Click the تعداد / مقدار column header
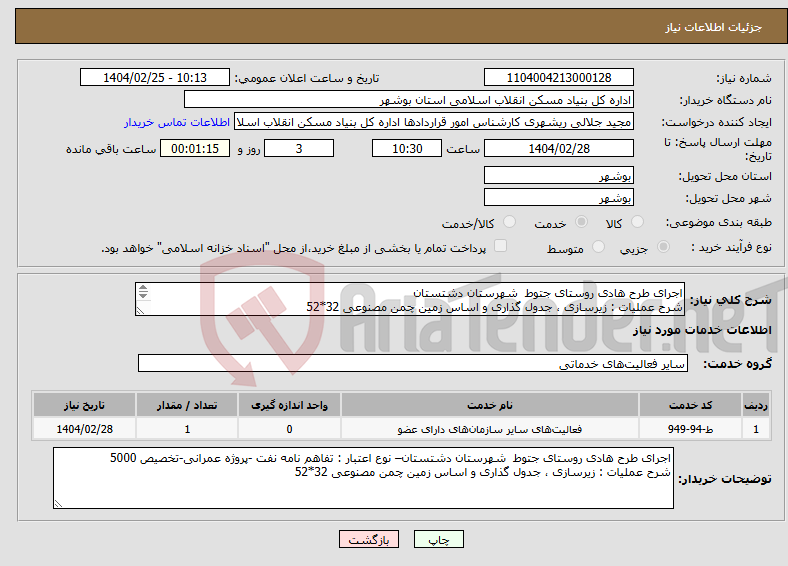This screenshot has width=788, height=566. pyautogui.click(x=187, y=405)
